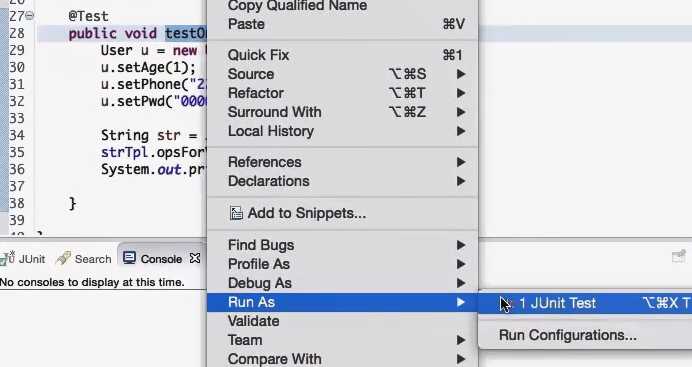Choose Copy Qualified Name from context menu
The width and height of the screenshot is (692, 367).
342,6
